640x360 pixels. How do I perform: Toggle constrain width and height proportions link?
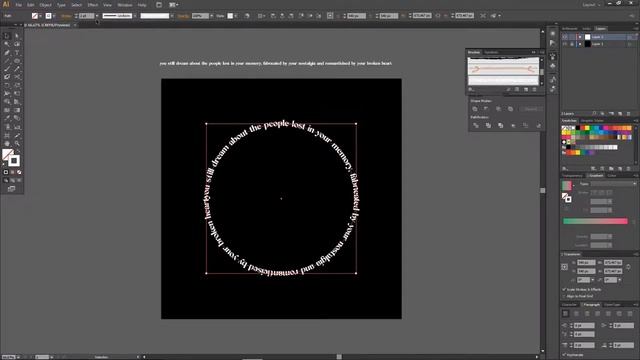tap(629, 267)
